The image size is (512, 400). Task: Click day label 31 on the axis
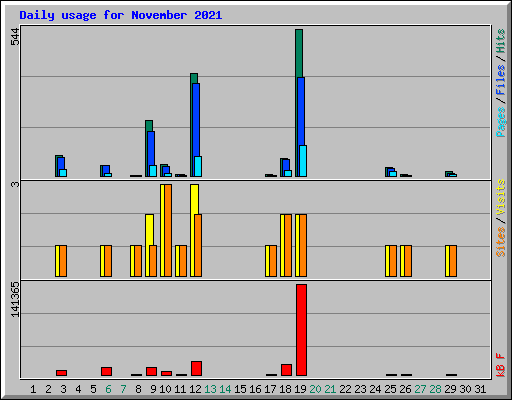pyautogui.click(x=480, y=389)
